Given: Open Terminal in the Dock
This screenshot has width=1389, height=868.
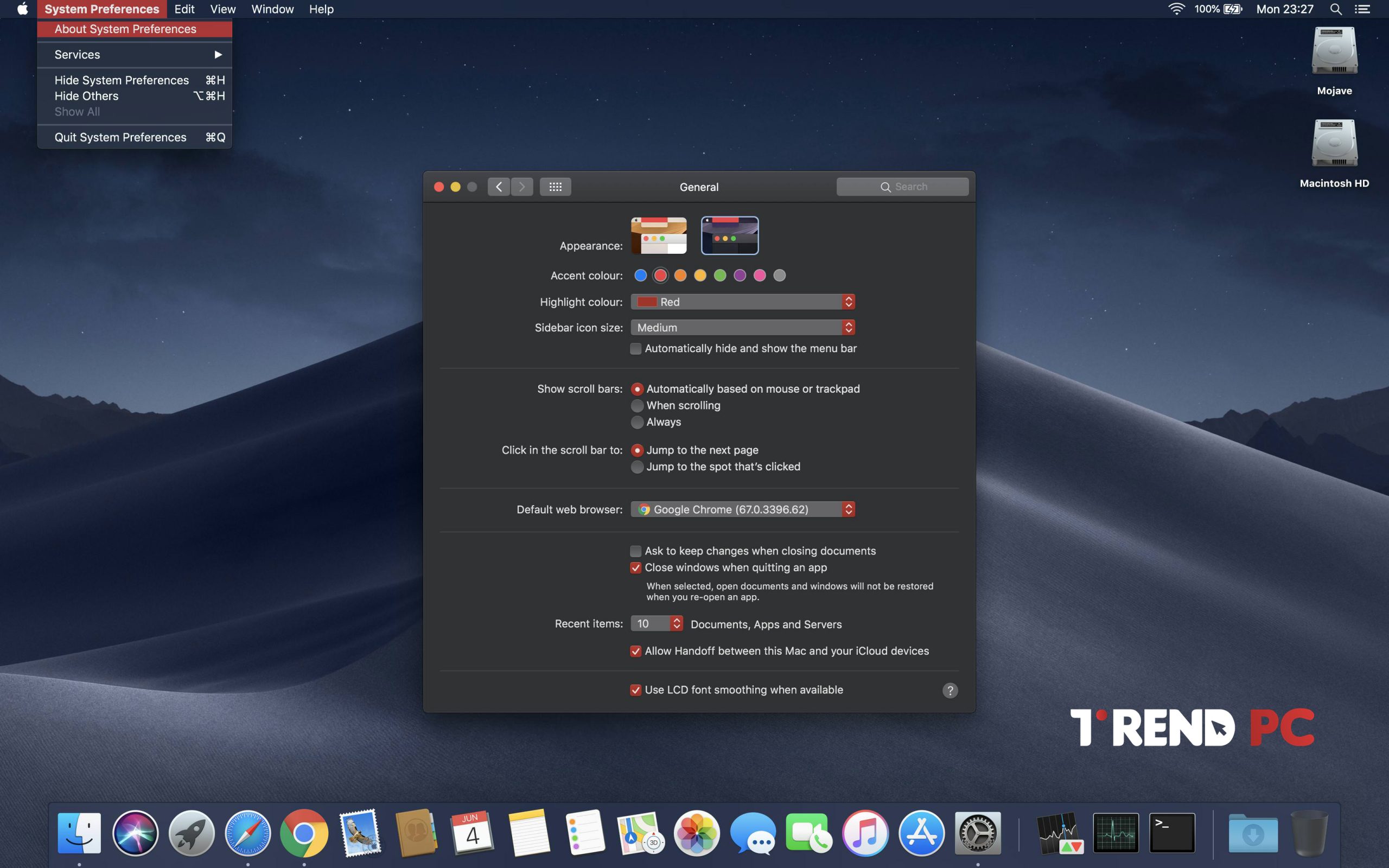Looking at the screenshot, I should 1172,832.
